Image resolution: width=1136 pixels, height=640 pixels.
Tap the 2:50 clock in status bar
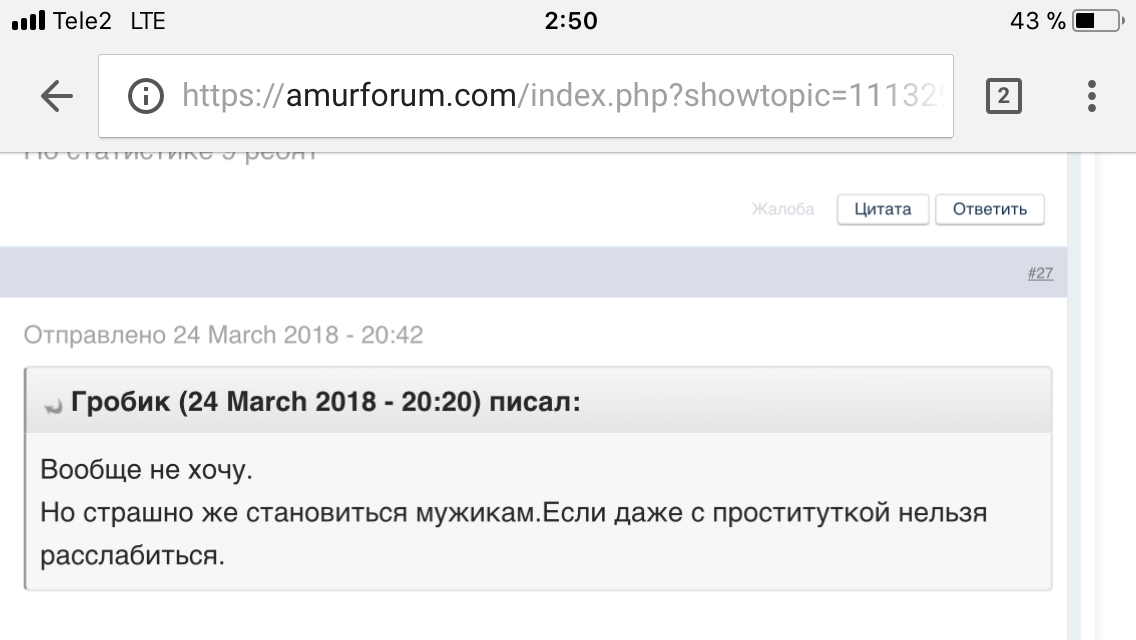point(570,21)
